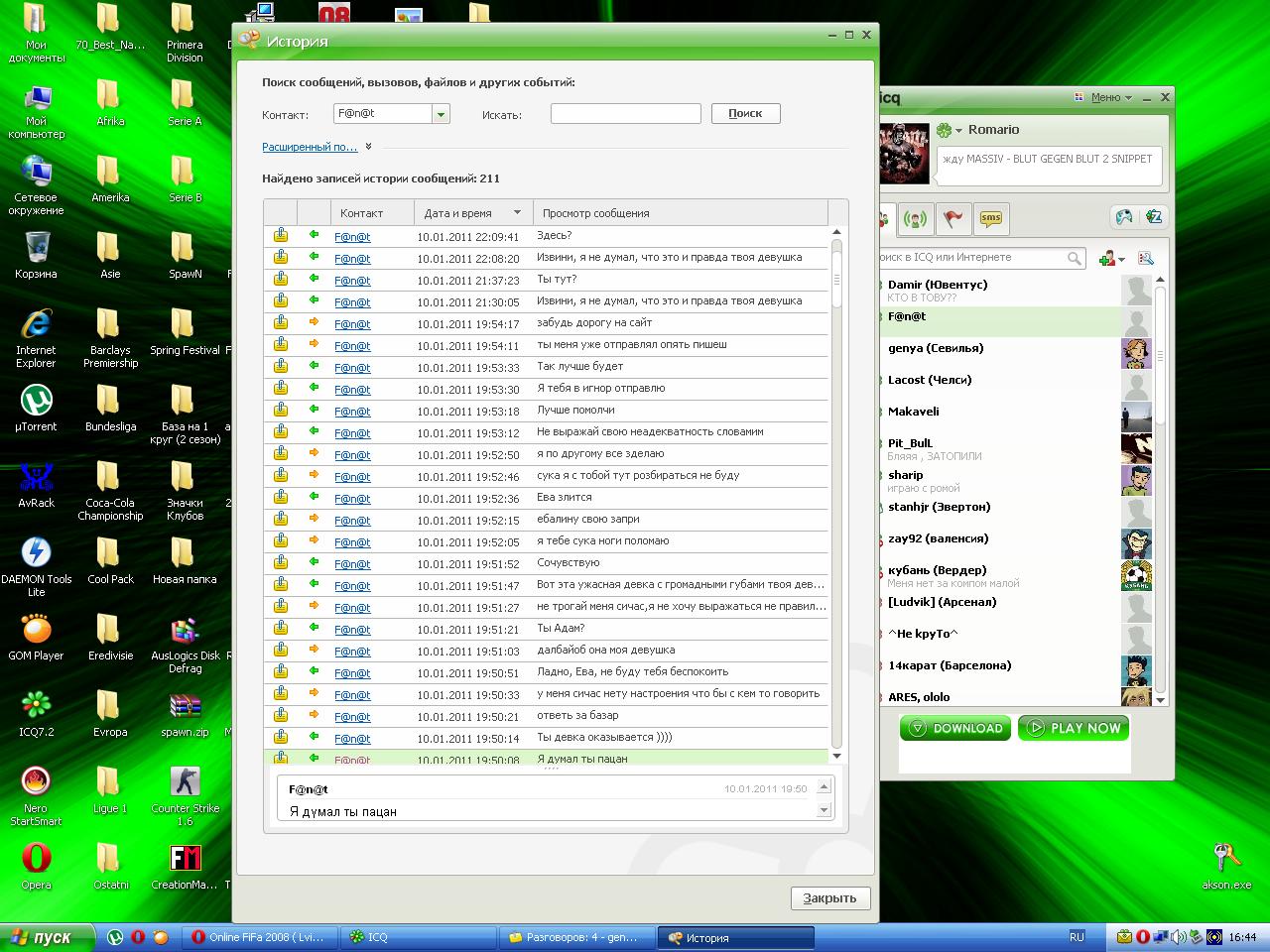Open the SMS tab in ICQ

point(990,219)
